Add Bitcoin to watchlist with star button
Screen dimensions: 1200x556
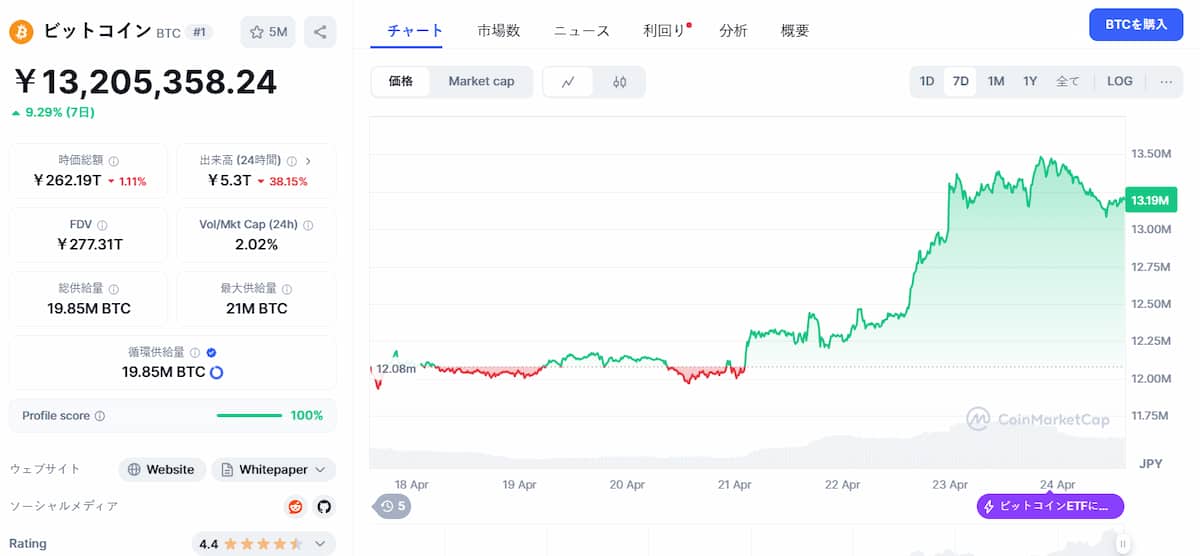point(267,32)
